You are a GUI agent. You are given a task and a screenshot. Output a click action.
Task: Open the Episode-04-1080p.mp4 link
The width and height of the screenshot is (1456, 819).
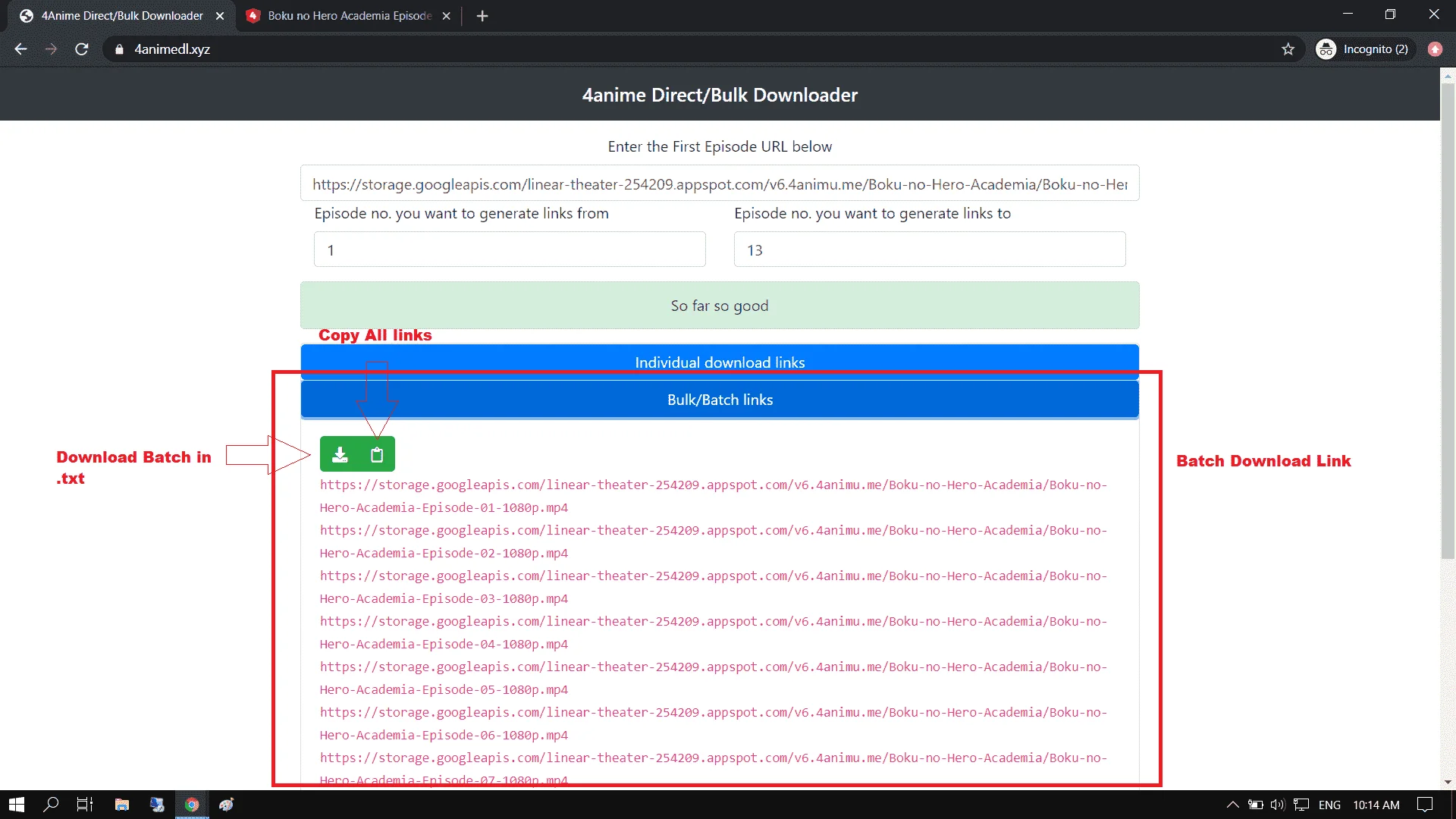(713, 632)
